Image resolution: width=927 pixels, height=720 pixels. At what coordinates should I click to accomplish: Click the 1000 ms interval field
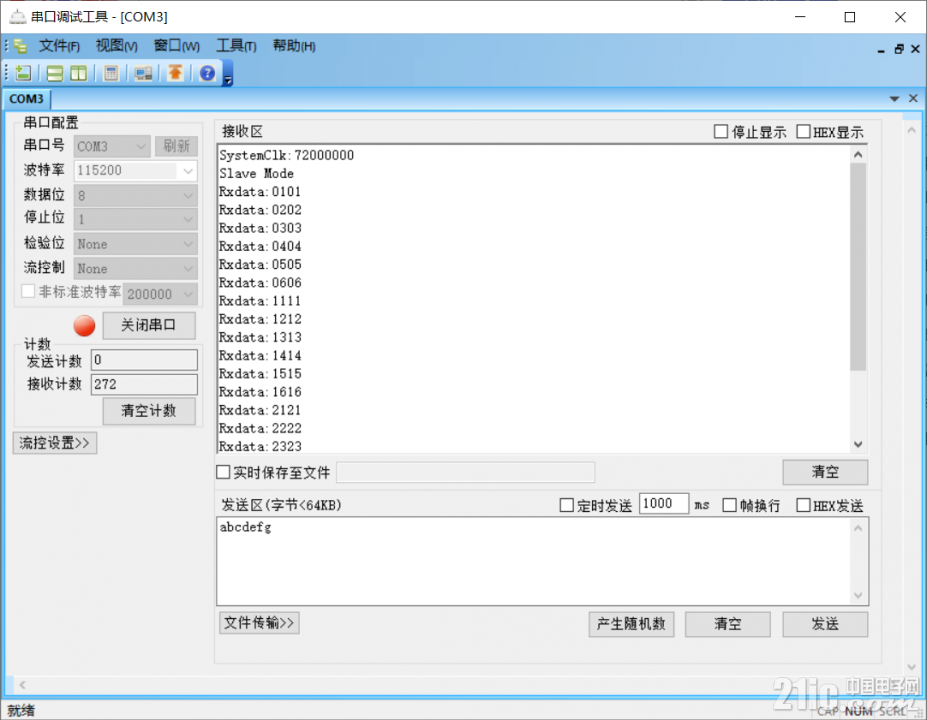coord(663,504)
